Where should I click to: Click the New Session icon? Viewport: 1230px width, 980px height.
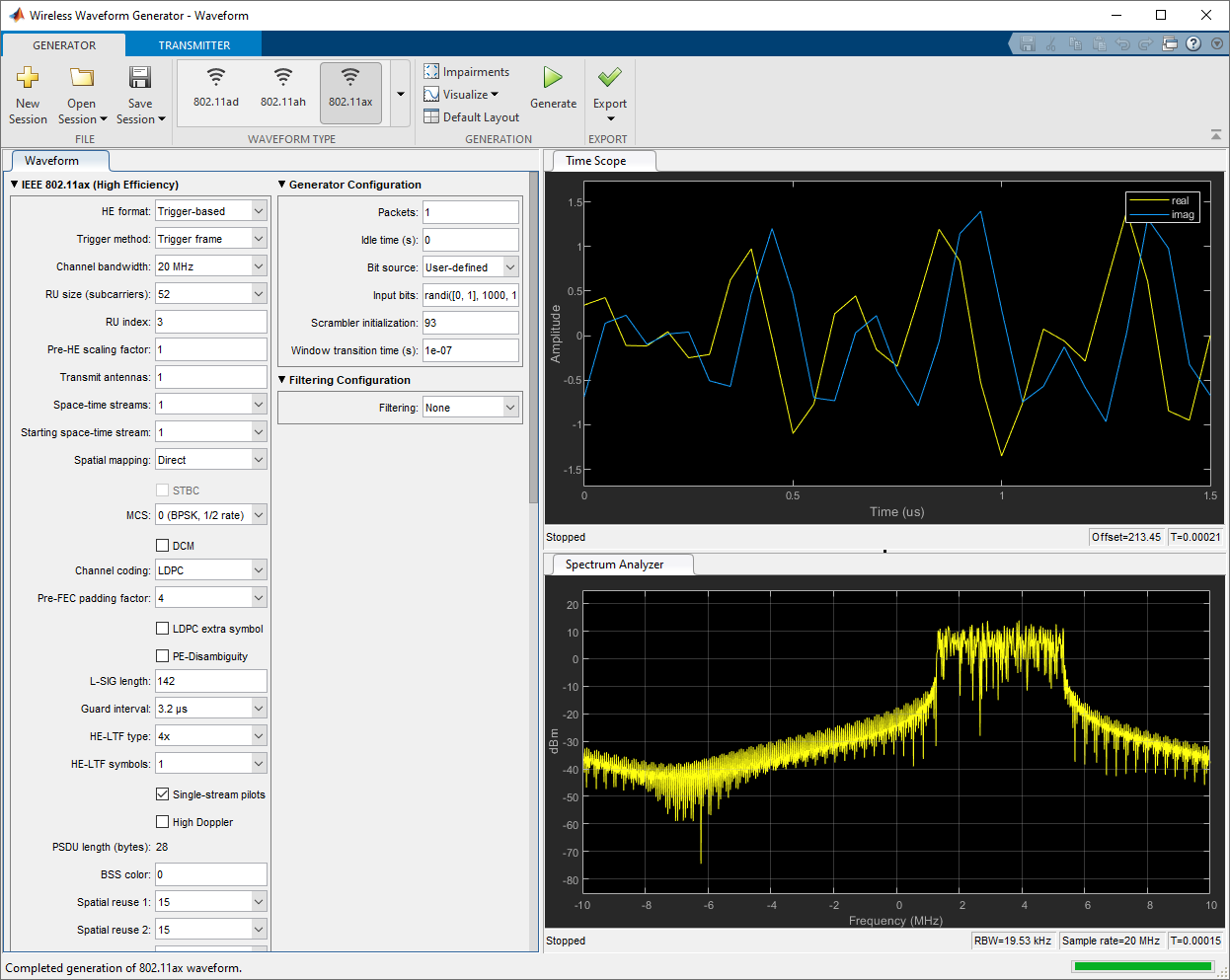click(x=28, y=78)
